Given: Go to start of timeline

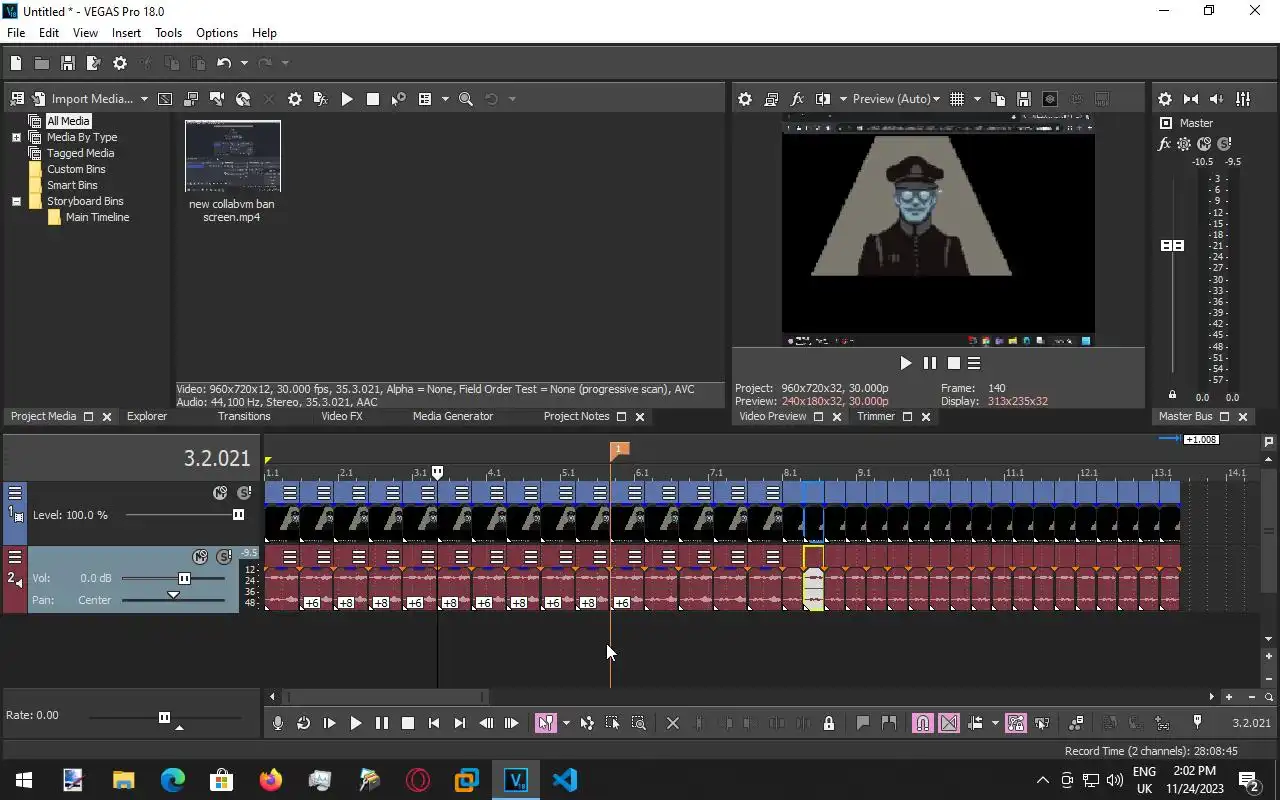Looking at the screenshot, I should (x=434, y=723).
